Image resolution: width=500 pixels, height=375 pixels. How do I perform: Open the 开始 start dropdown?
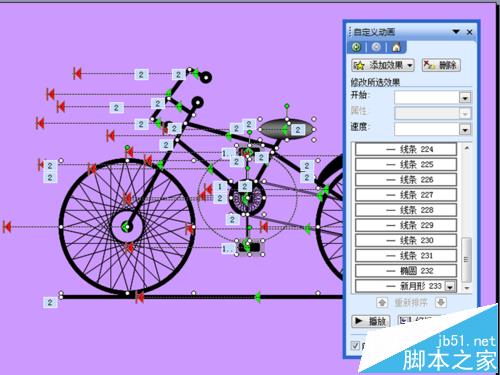click(465, 98)
